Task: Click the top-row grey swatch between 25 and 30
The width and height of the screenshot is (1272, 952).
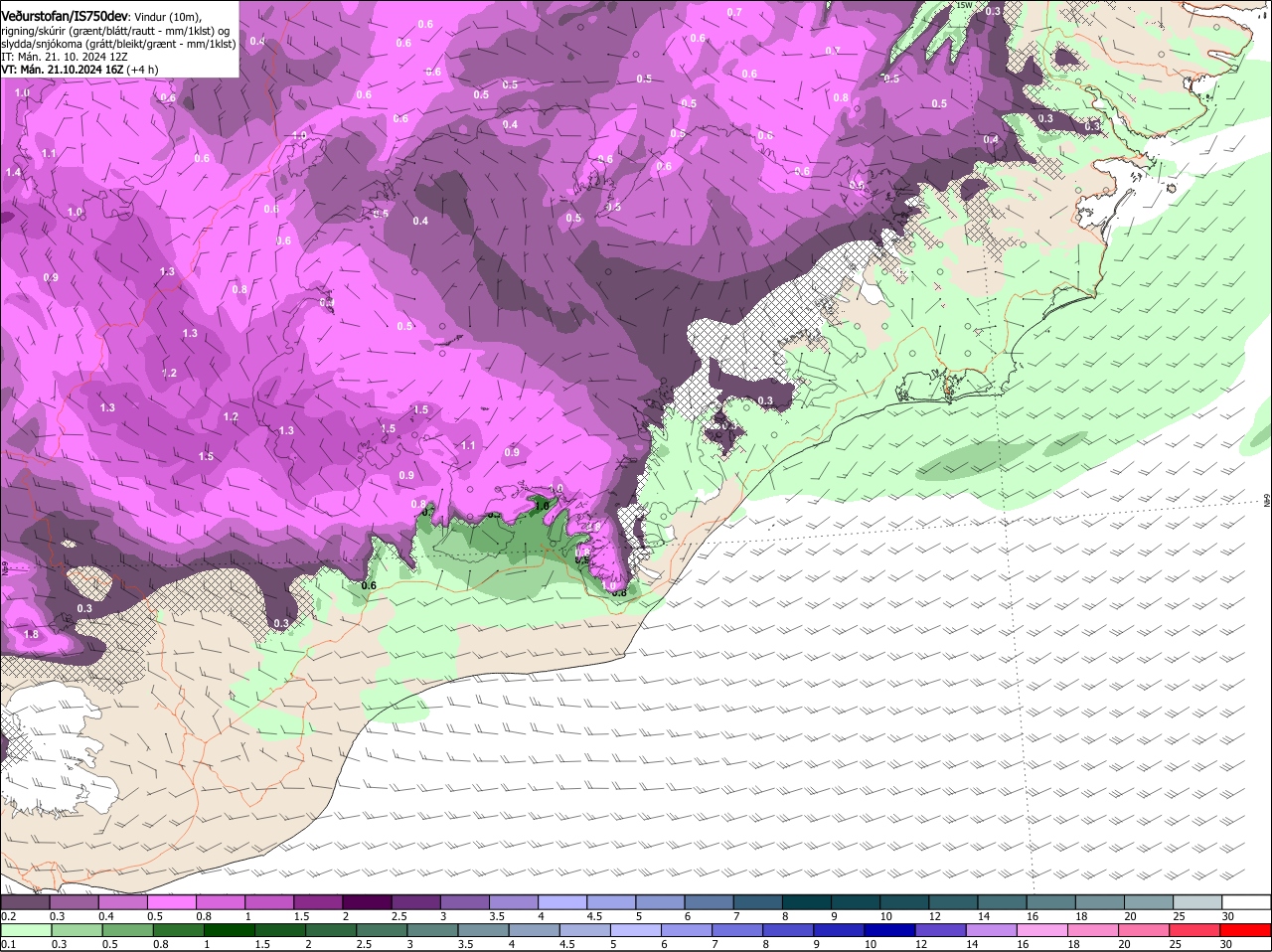Action: pos(1197,902)
